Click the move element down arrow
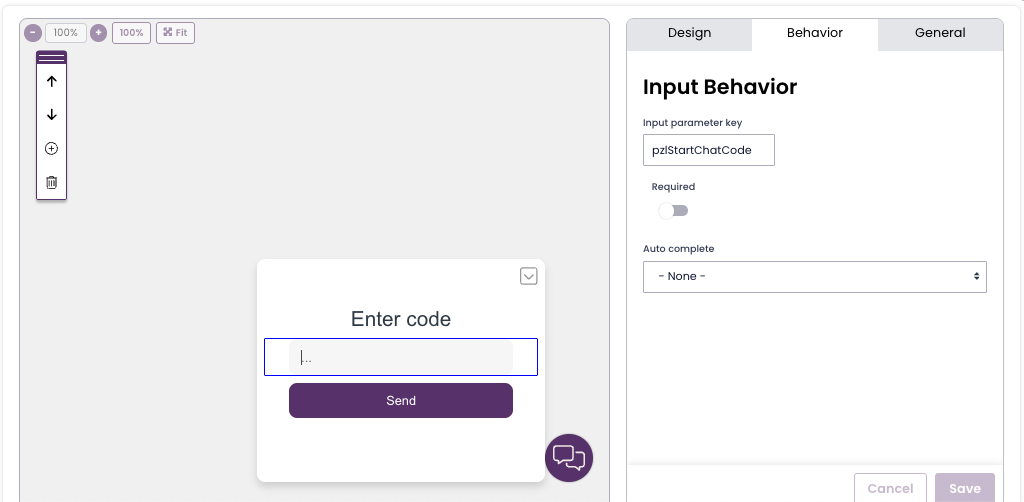This screenshot has width=1024, height=502. pyautogui.click(x=52, y=115)
